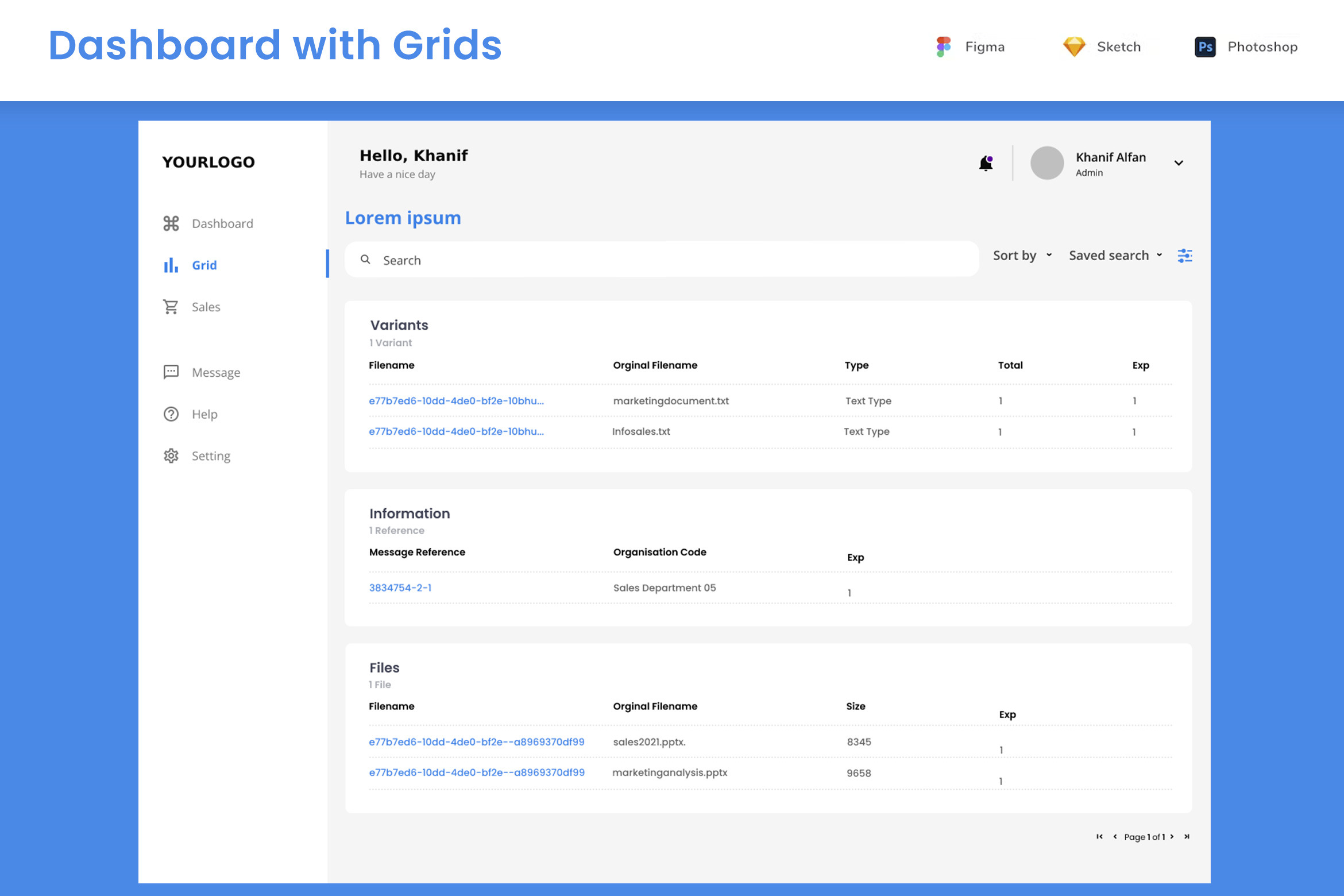Viewport: 1344px width, 896px height.
Task: Click the Help question mark icon
Action: (x=171, y=414)
